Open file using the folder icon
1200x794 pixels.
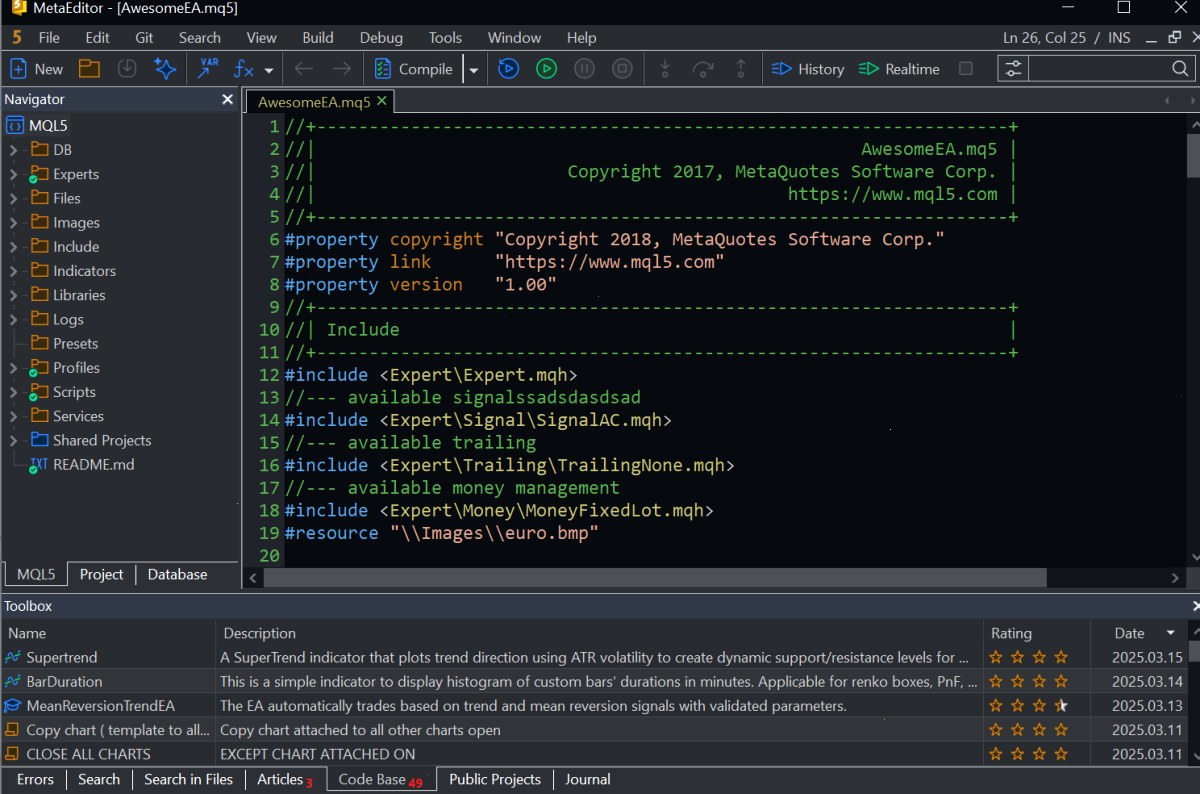pos(90,69)
